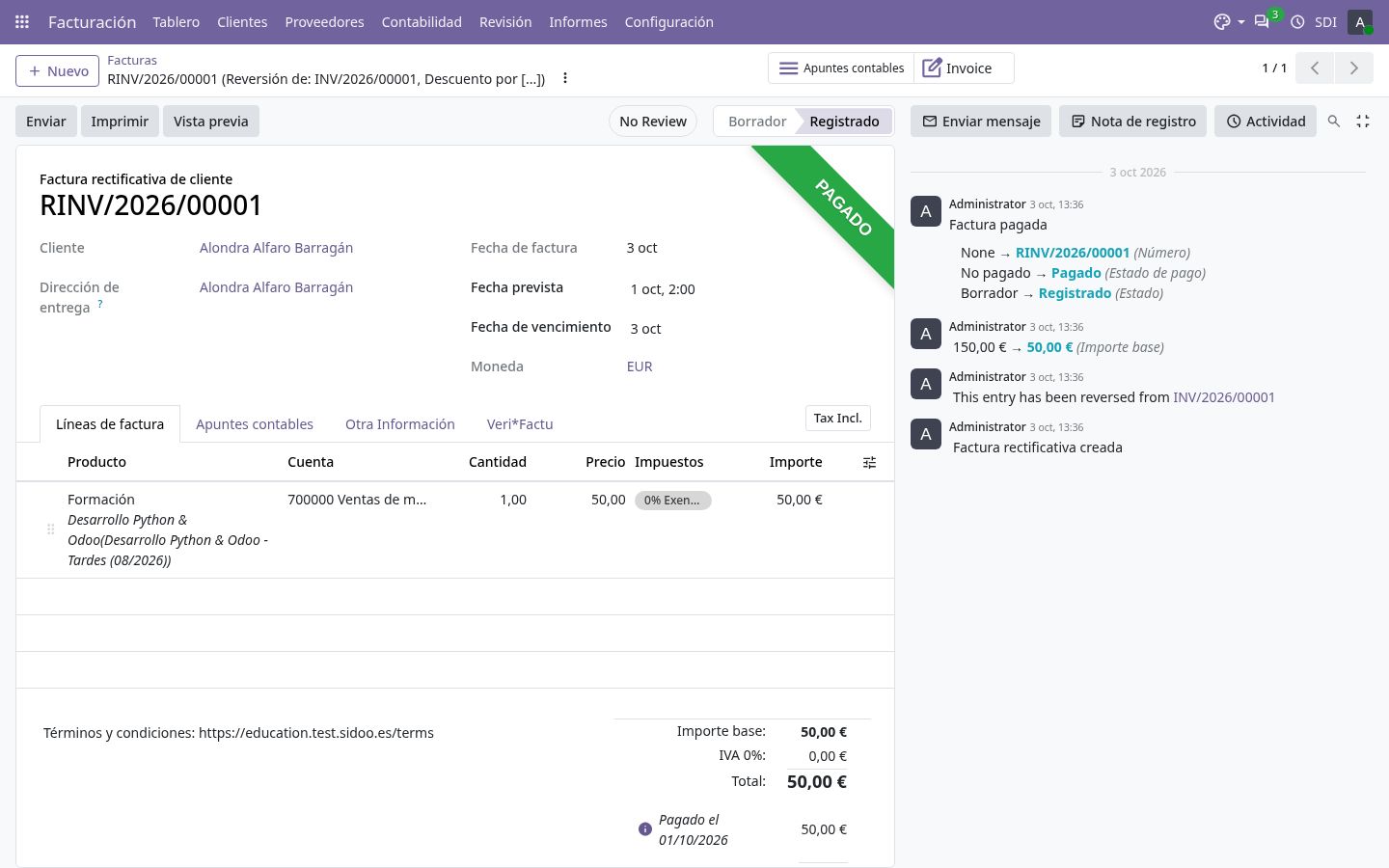Click Enviar mensaje in the chatter

[x=981, y=122]
